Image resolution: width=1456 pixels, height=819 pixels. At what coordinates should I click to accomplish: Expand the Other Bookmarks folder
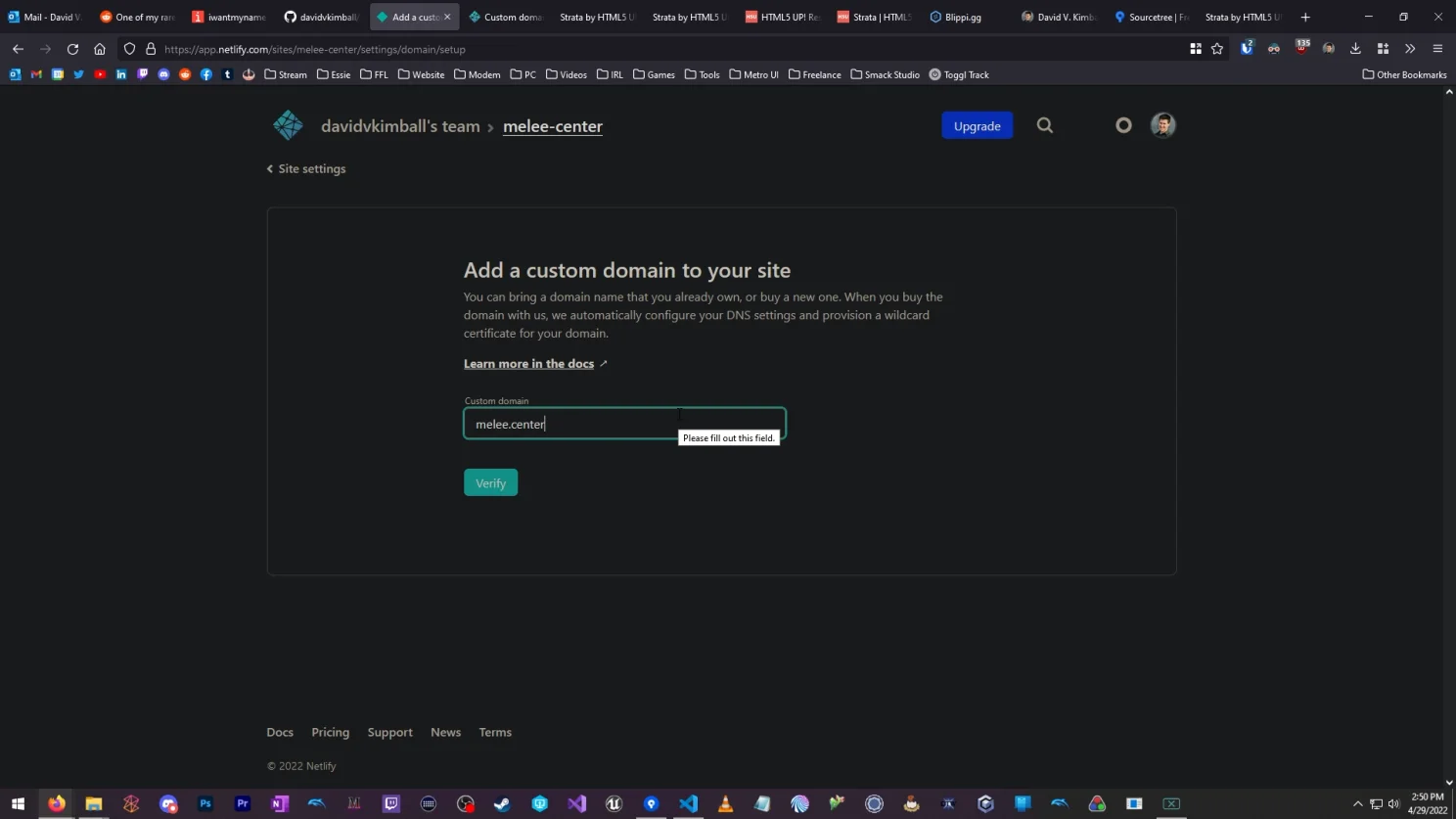pos(1403,74)
